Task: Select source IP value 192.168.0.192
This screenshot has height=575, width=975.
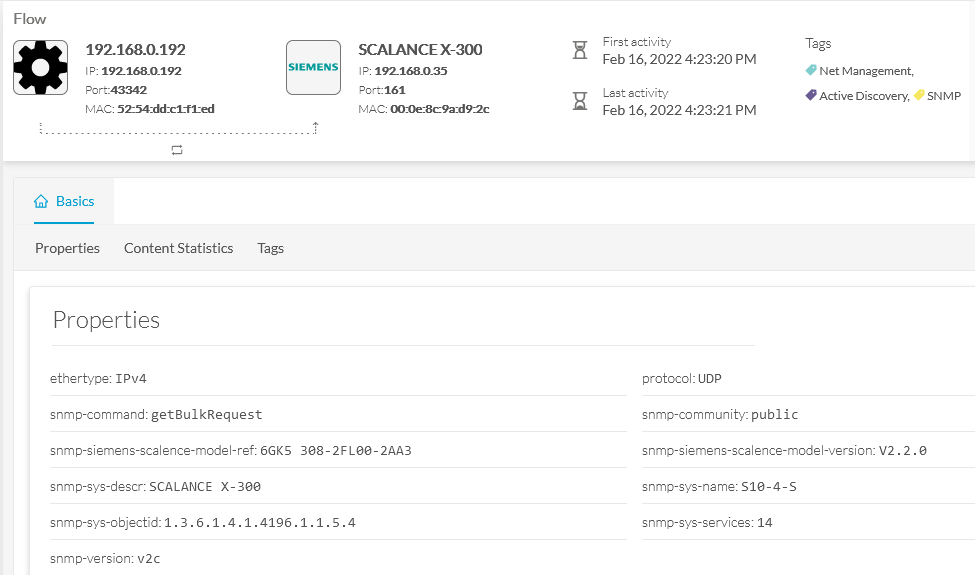Action: click(x=141, y=71)
